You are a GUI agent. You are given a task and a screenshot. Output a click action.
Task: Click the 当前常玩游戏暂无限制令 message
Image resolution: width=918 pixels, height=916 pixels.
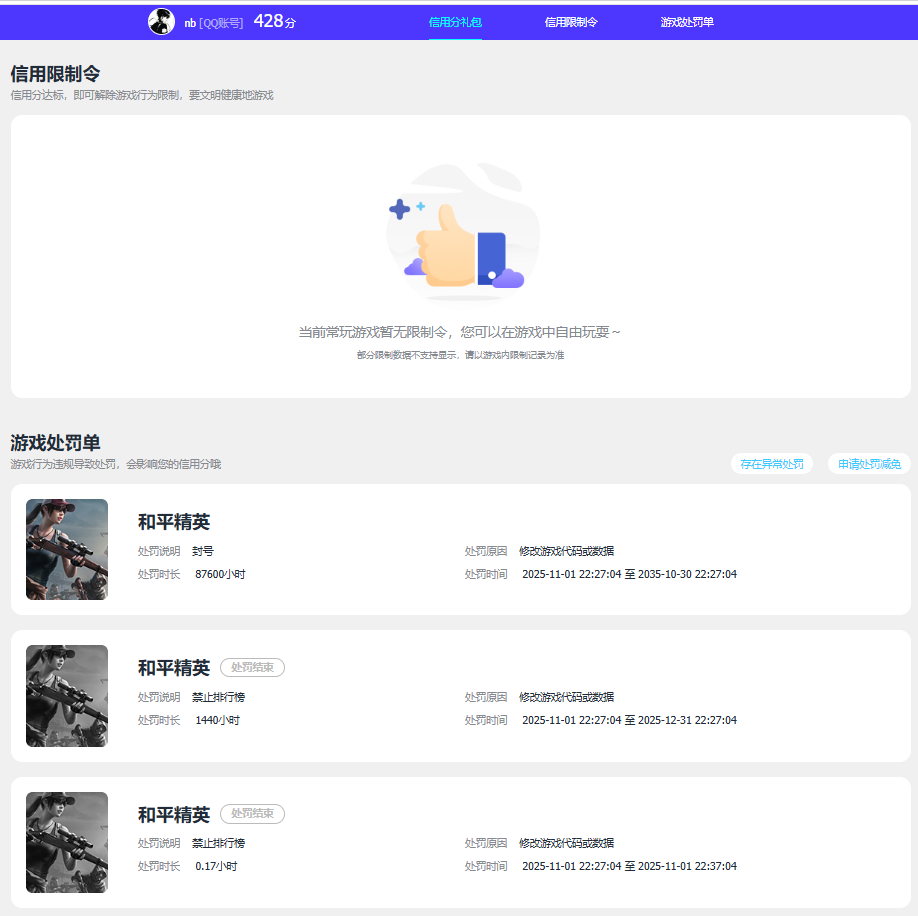point(460,332)
